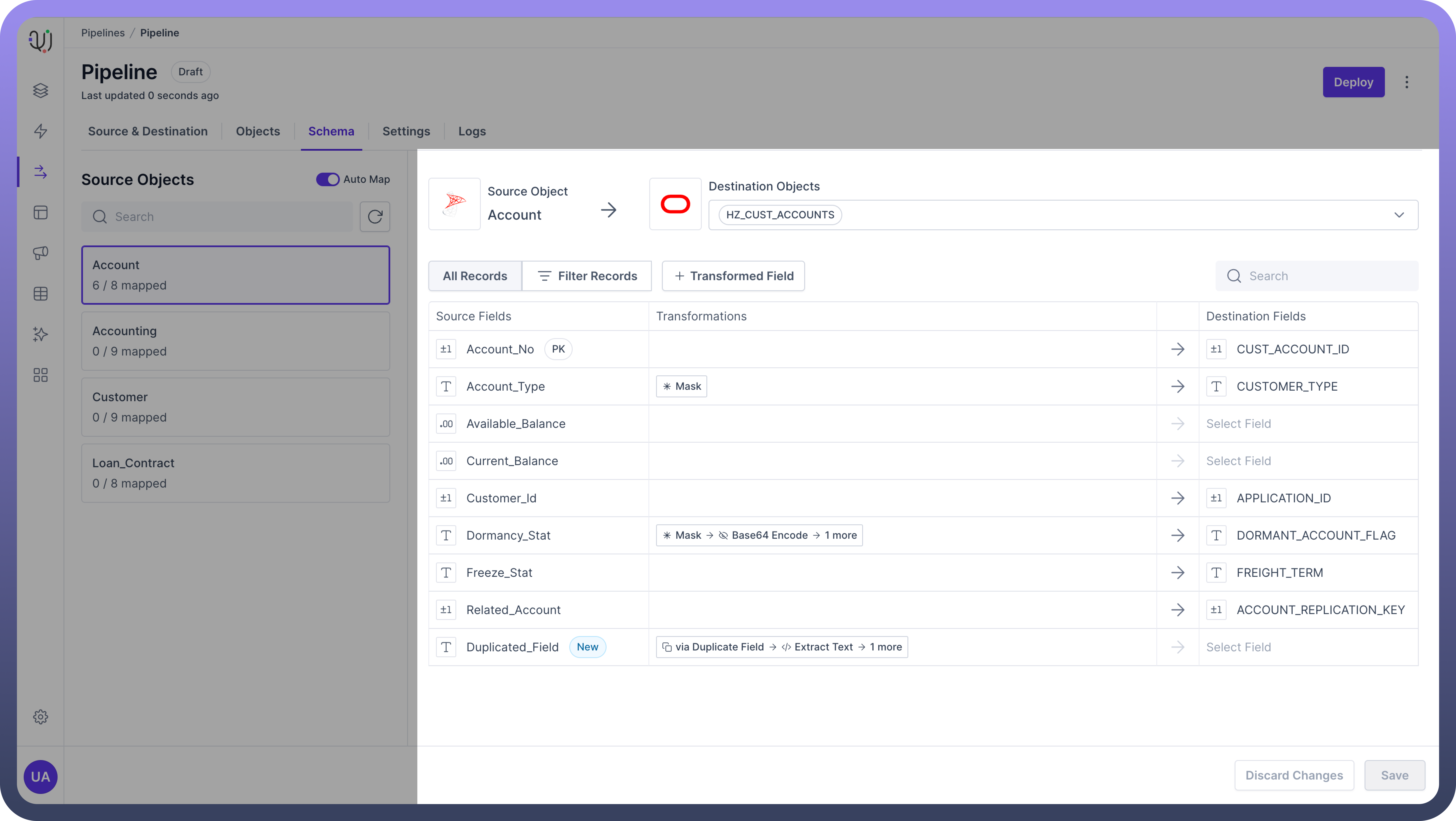Expand the Destination Objects dropdown
1456x821 pixels.
point(1398,215)
